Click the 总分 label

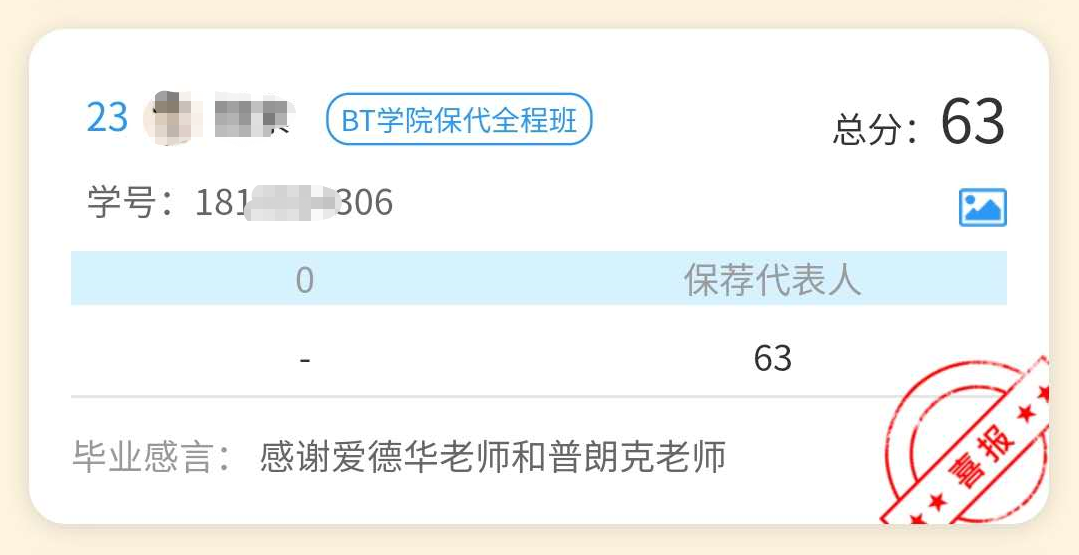tap(875, 129)
